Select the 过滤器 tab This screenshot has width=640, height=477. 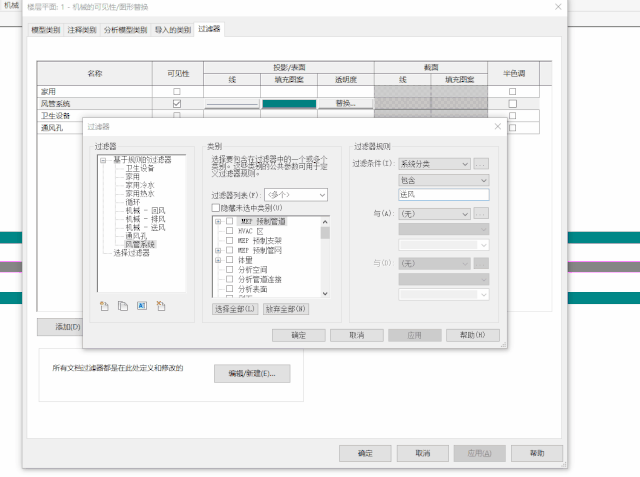pyautogui.click(x=209, y=29)
